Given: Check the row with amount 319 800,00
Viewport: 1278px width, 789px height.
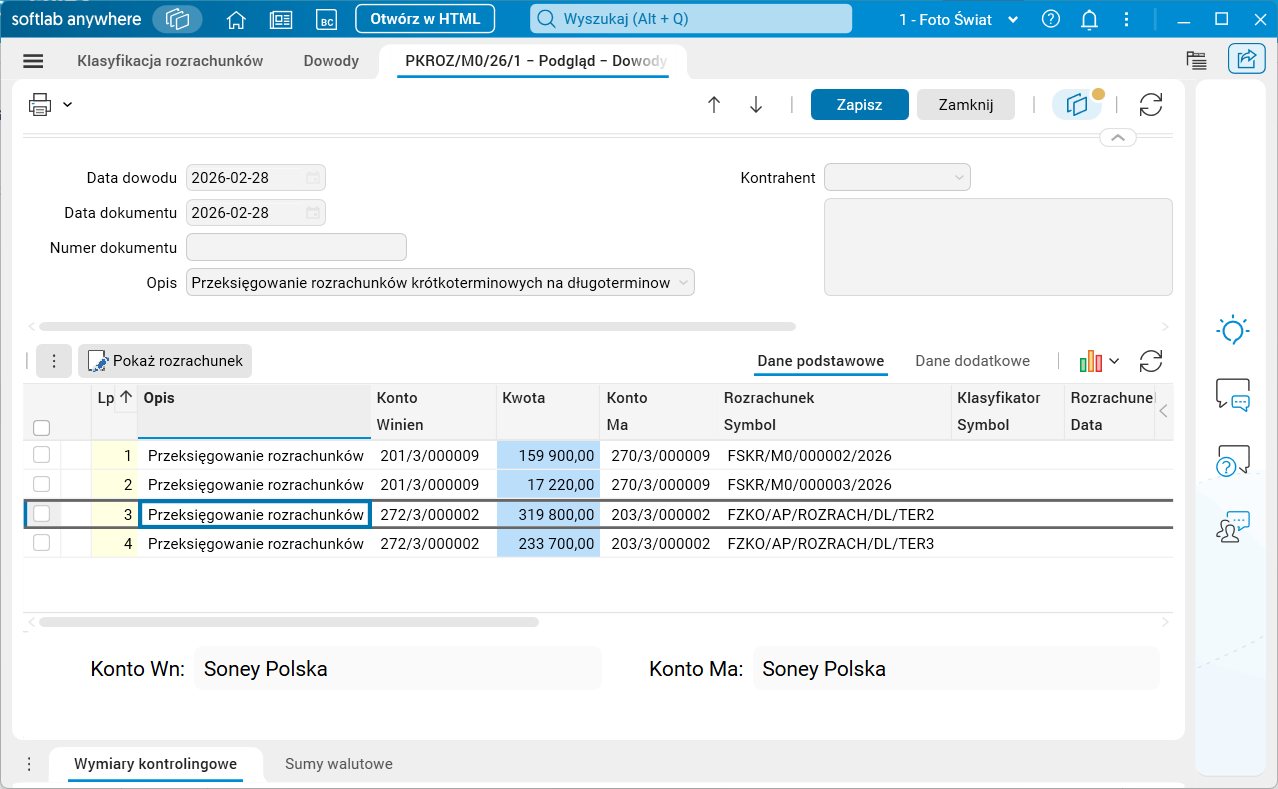Looking at the screenshot, I should tap(42, 514).
